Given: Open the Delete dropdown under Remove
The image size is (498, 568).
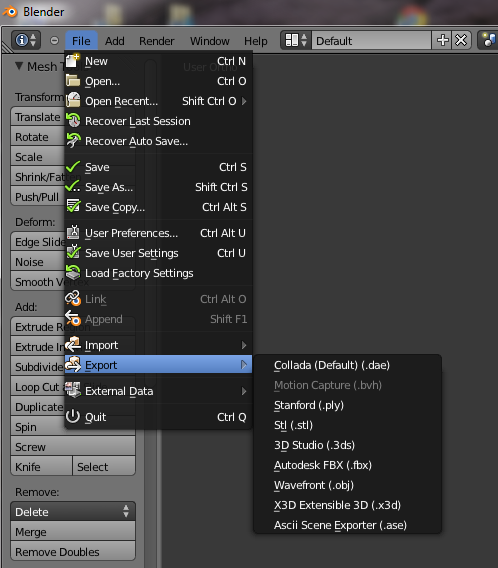Looking at the screenshot, I should click(x=73, y=511).
